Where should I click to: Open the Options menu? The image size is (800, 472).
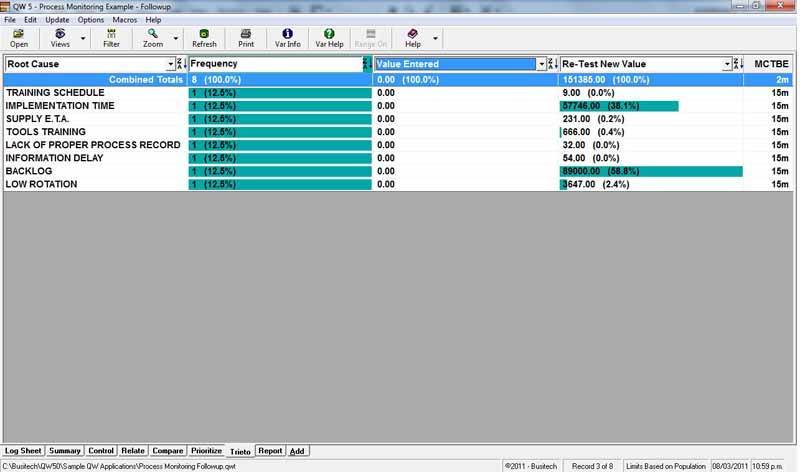[x=91, y=20]
